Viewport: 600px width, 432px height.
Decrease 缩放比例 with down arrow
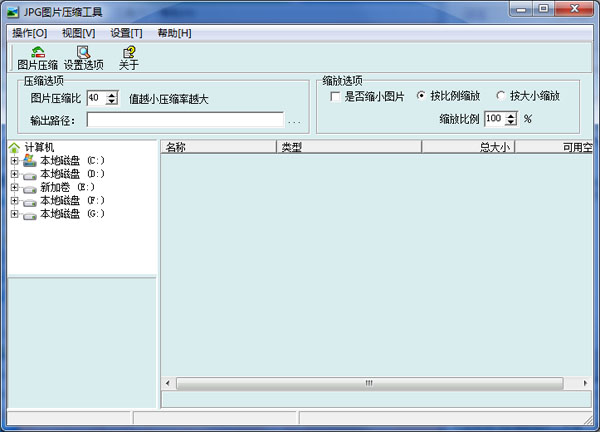[511, 122]
